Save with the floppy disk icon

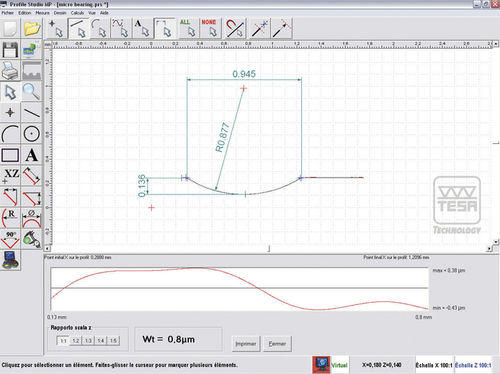coord(10,50)
